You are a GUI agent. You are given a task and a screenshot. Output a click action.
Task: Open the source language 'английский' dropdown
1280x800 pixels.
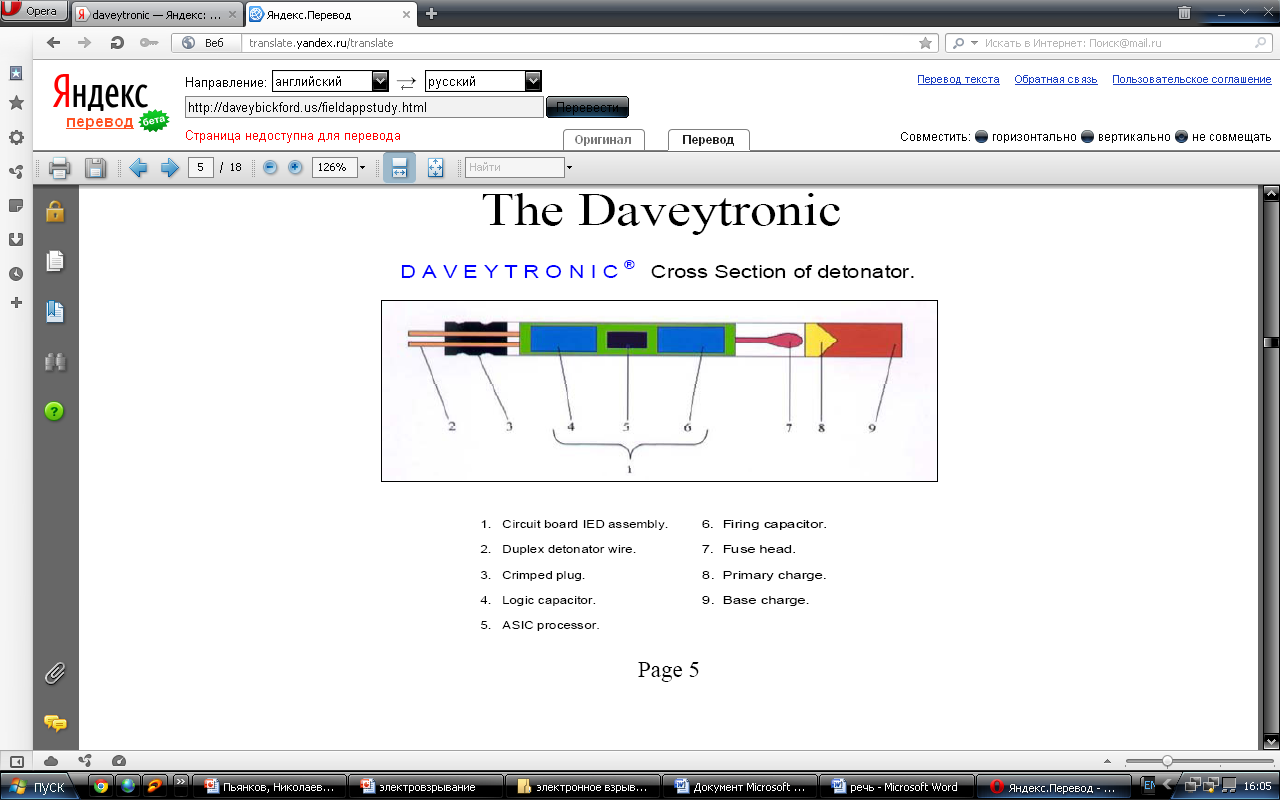[330, 81]
